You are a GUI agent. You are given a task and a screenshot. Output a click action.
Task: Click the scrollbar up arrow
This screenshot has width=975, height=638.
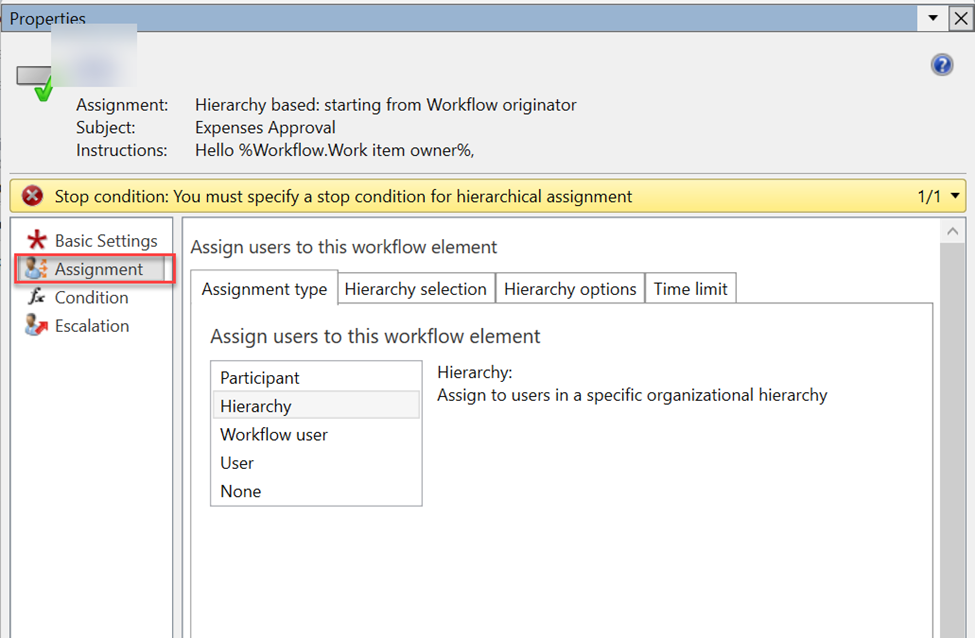click(x=951, y=232)
